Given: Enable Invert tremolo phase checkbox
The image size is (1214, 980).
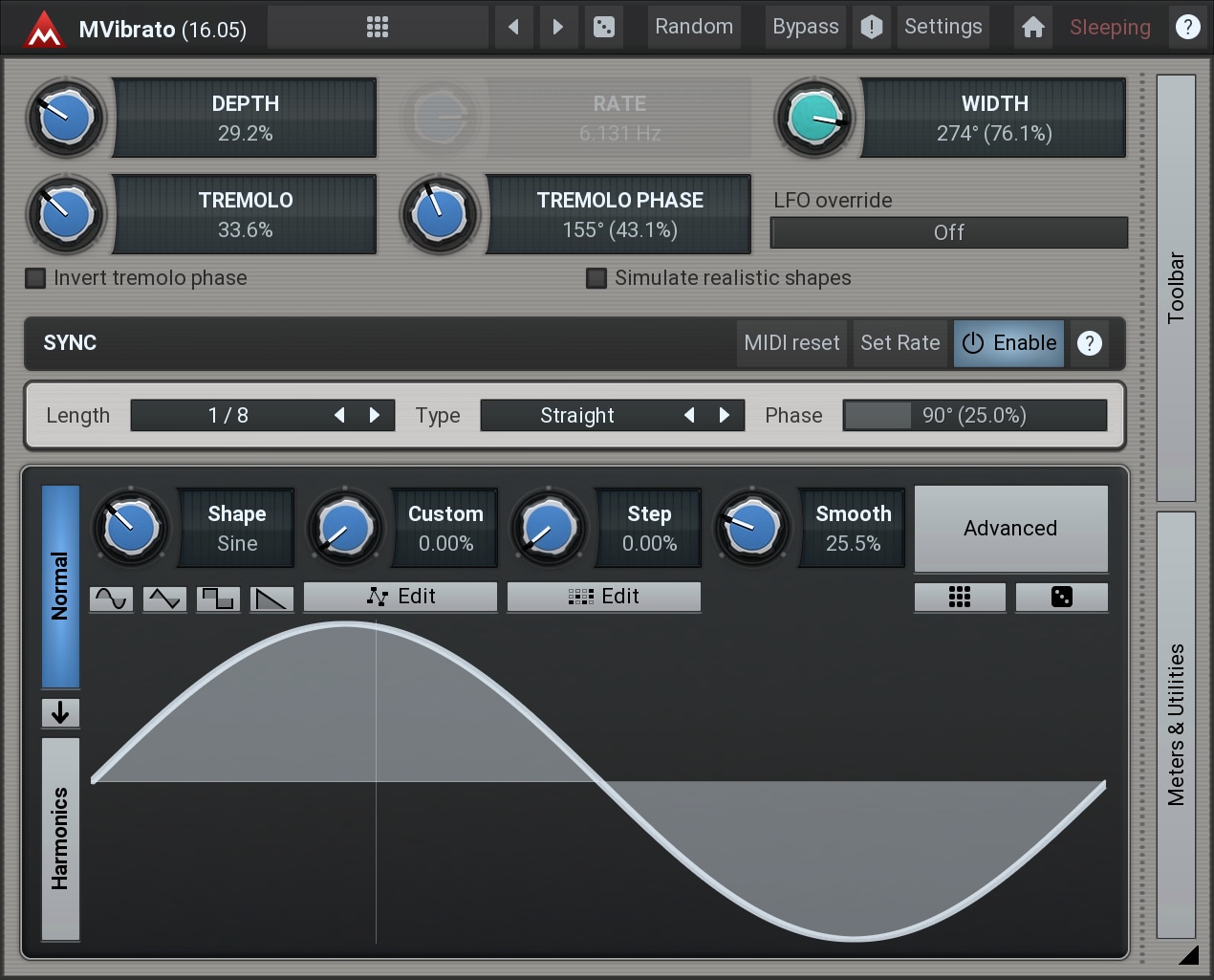Looking at the screenshot, I should click(x=35, y=278).
